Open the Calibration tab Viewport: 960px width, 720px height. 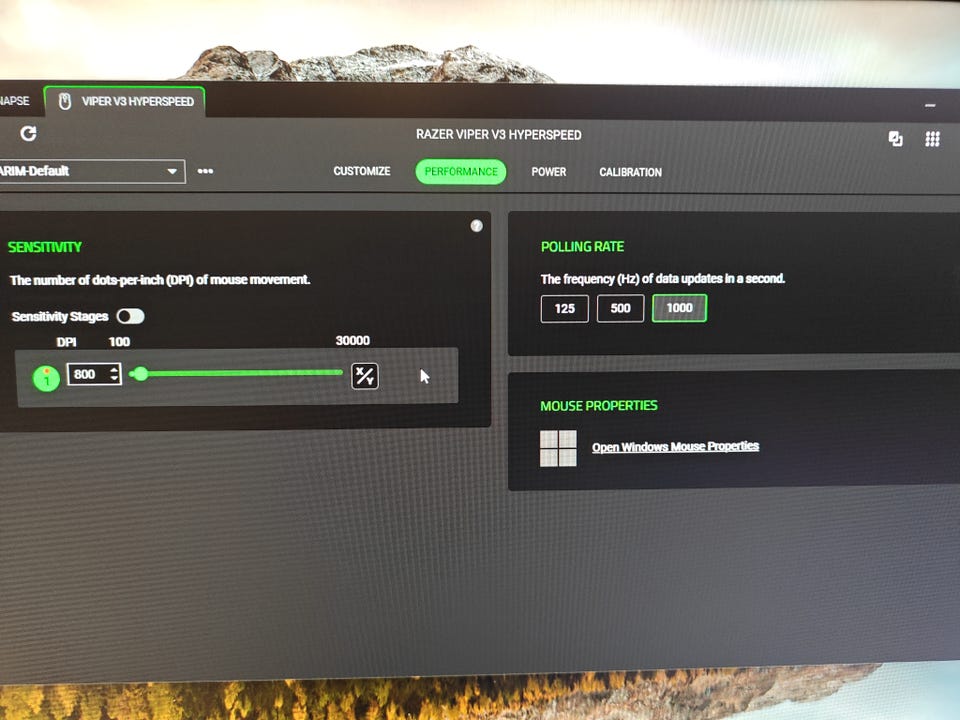click(x=631, y=173)
